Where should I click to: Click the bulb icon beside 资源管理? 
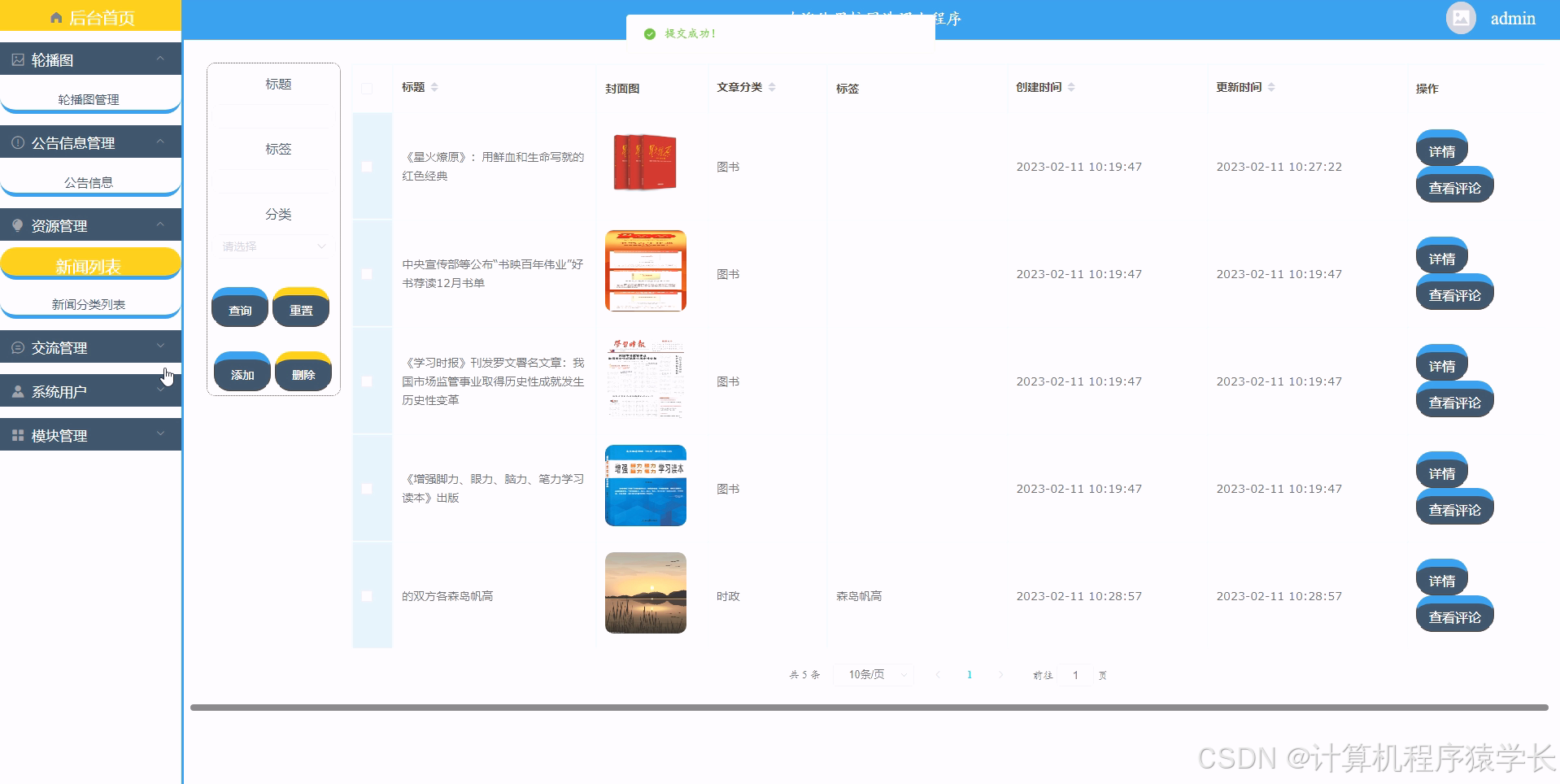point(18,225)
